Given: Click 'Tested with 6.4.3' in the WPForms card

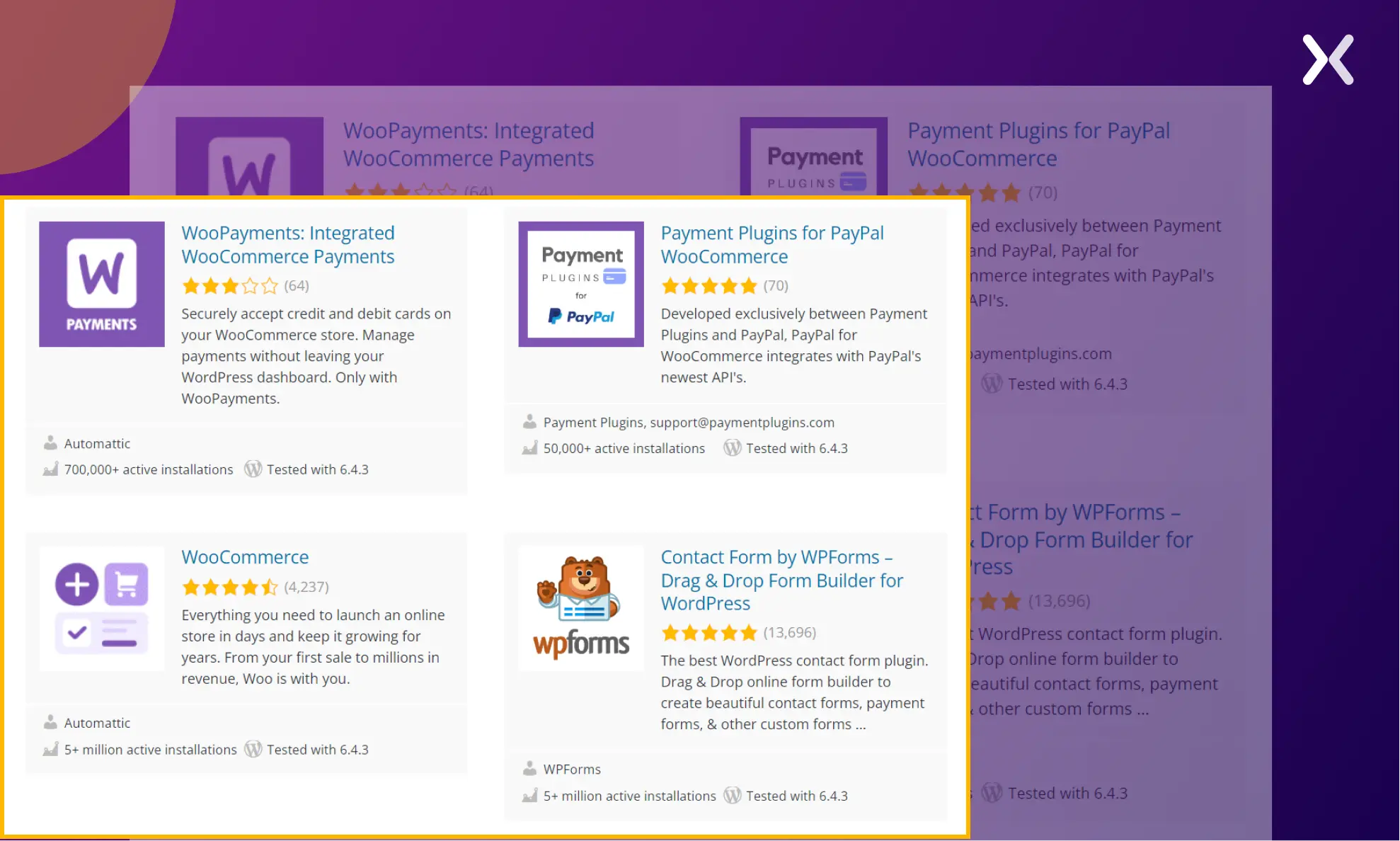Looking at the screenshot, I should (797, 796).
